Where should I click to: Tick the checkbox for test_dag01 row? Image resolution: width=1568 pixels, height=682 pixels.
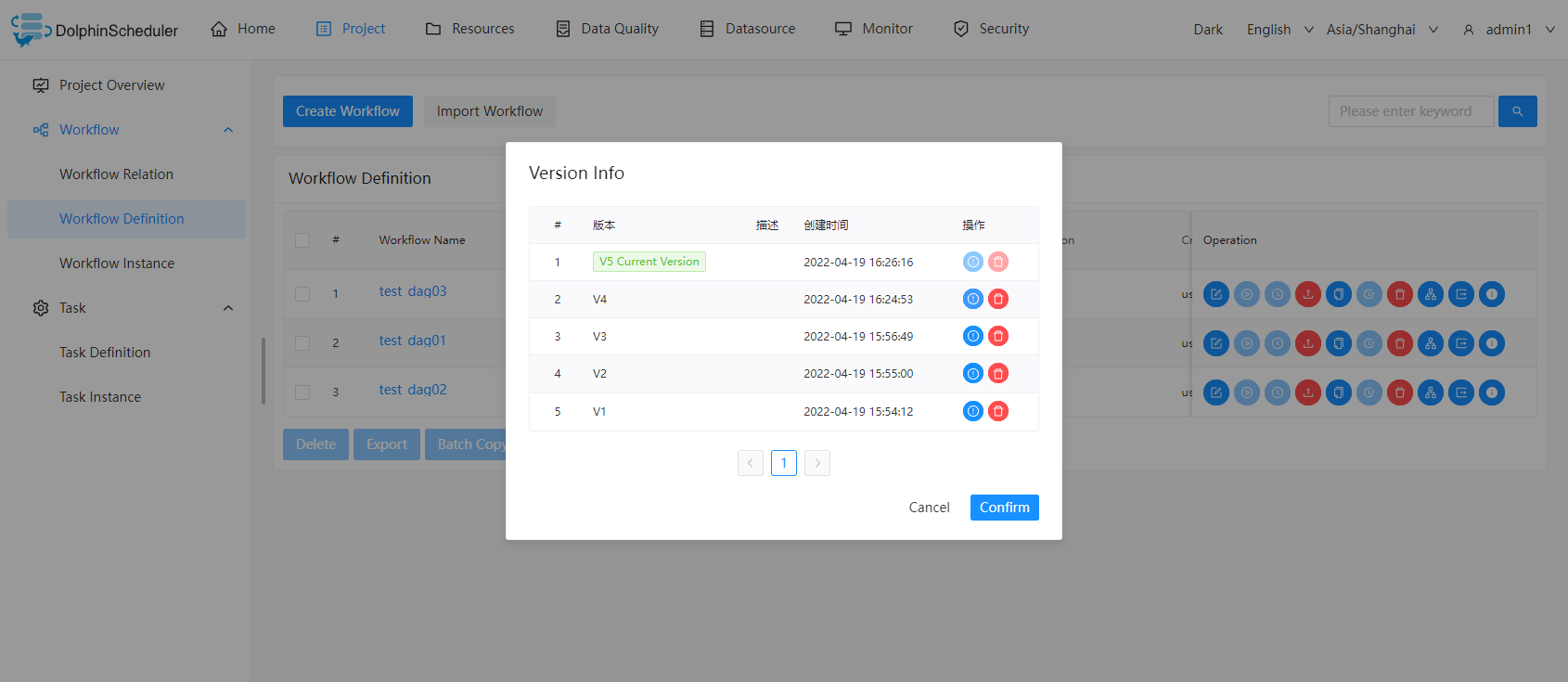point(302,343)
